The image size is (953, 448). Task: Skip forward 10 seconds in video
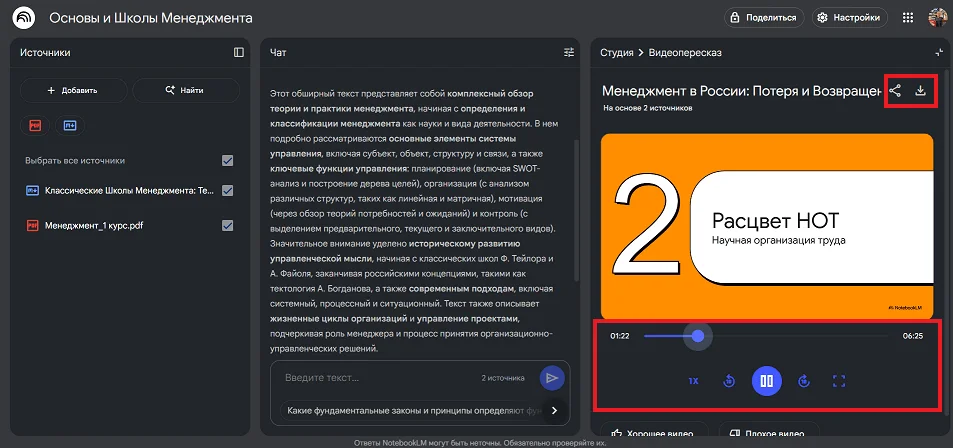click(804, 381)
